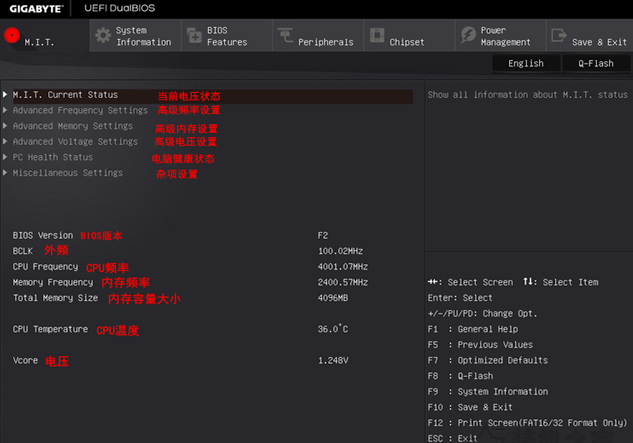Click the Vcore value 1.248V
The image size is (633, 443).
[333, 360]
